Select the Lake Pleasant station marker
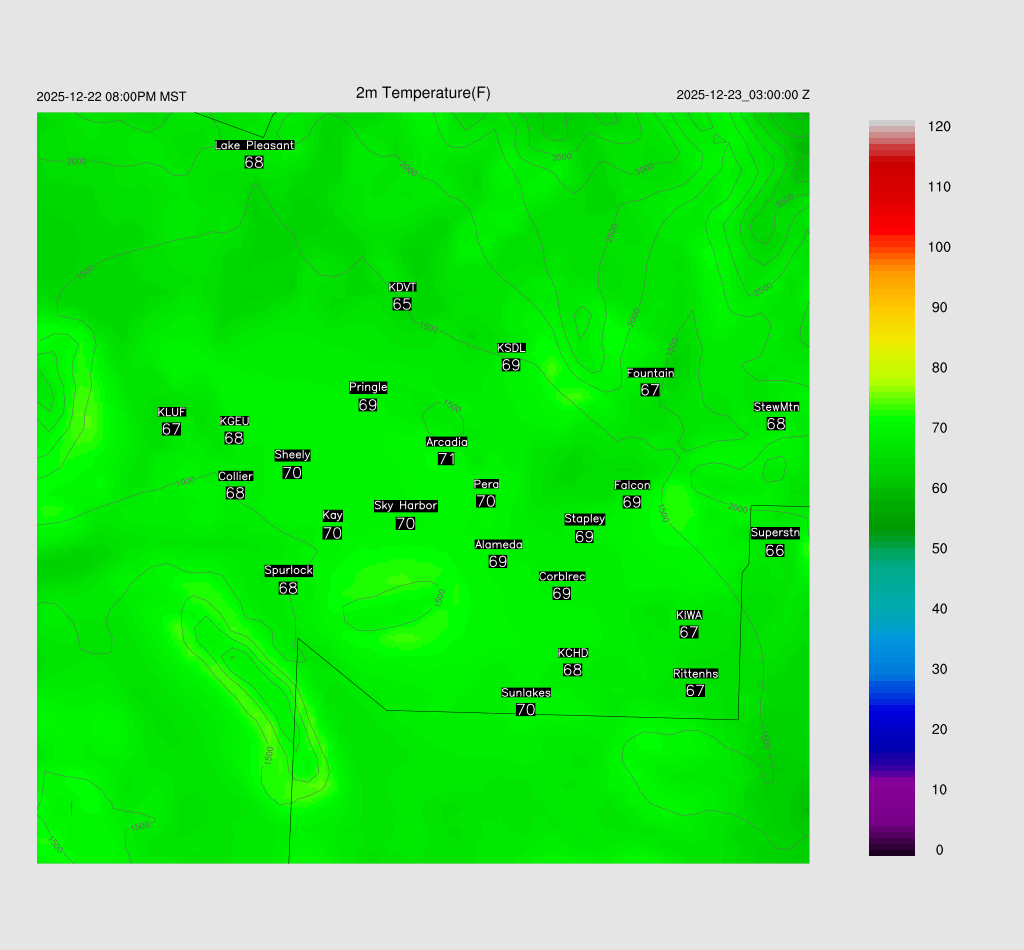Screen dimensions: 1024x950 click(254, 154)
